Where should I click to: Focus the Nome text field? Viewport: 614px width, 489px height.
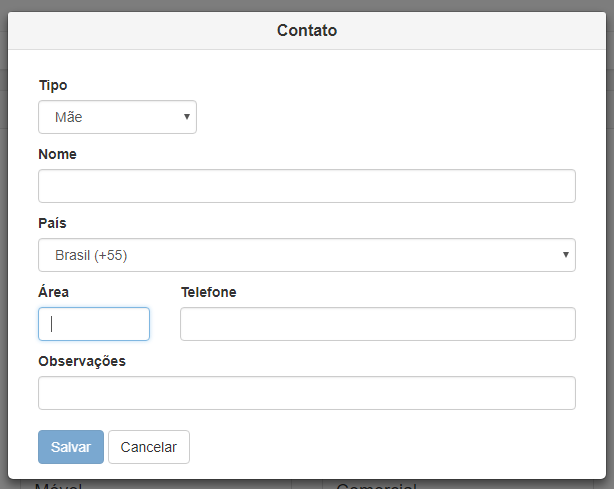(x=307, y=186)
